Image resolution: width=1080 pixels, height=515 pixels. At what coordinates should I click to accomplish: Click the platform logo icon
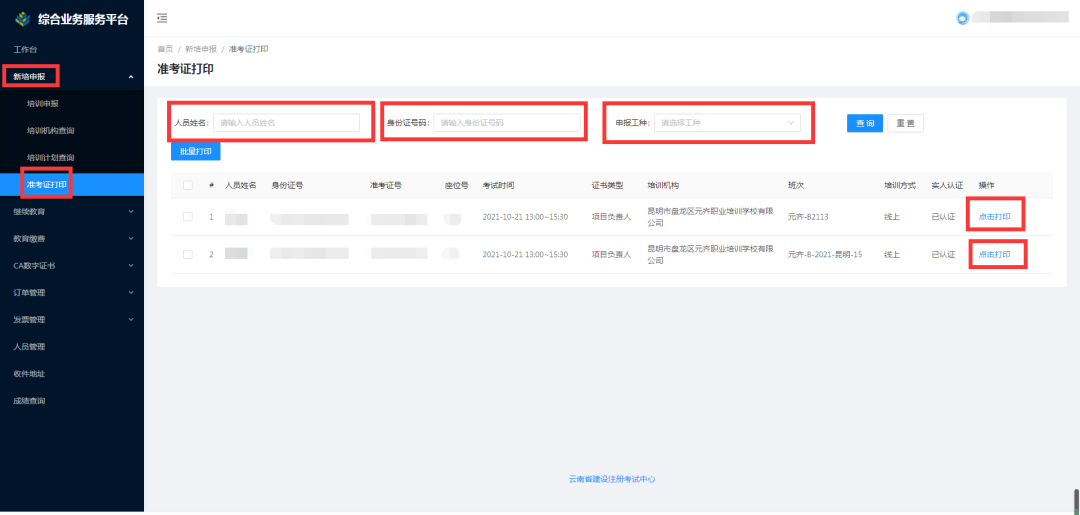point(22,18)
